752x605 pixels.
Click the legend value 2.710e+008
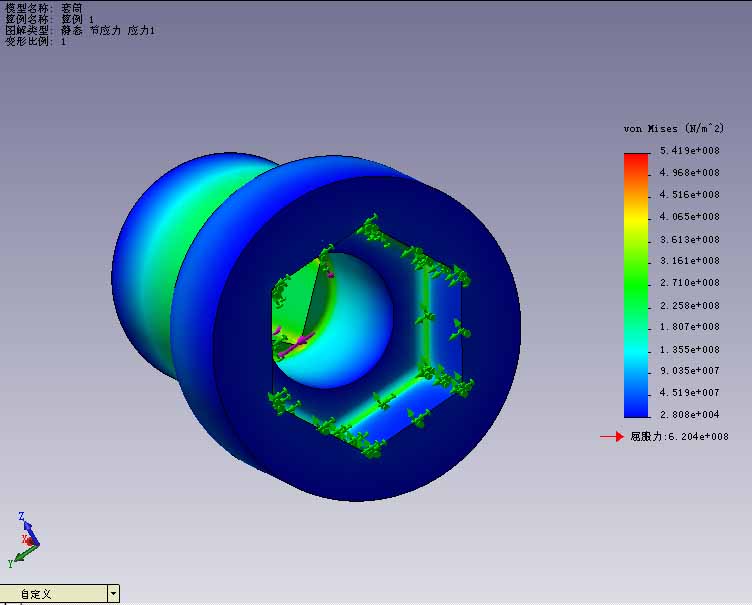pos(690,283)
